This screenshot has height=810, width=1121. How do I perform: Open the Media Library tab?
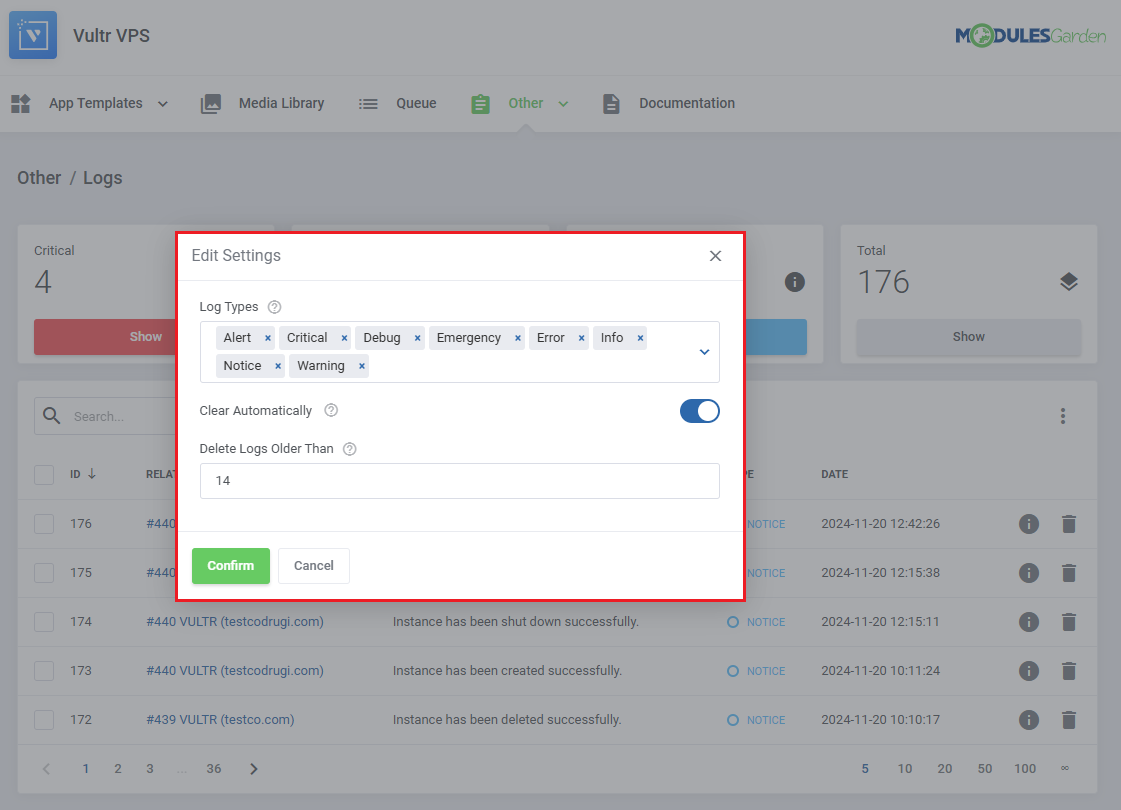coord(262,104)
